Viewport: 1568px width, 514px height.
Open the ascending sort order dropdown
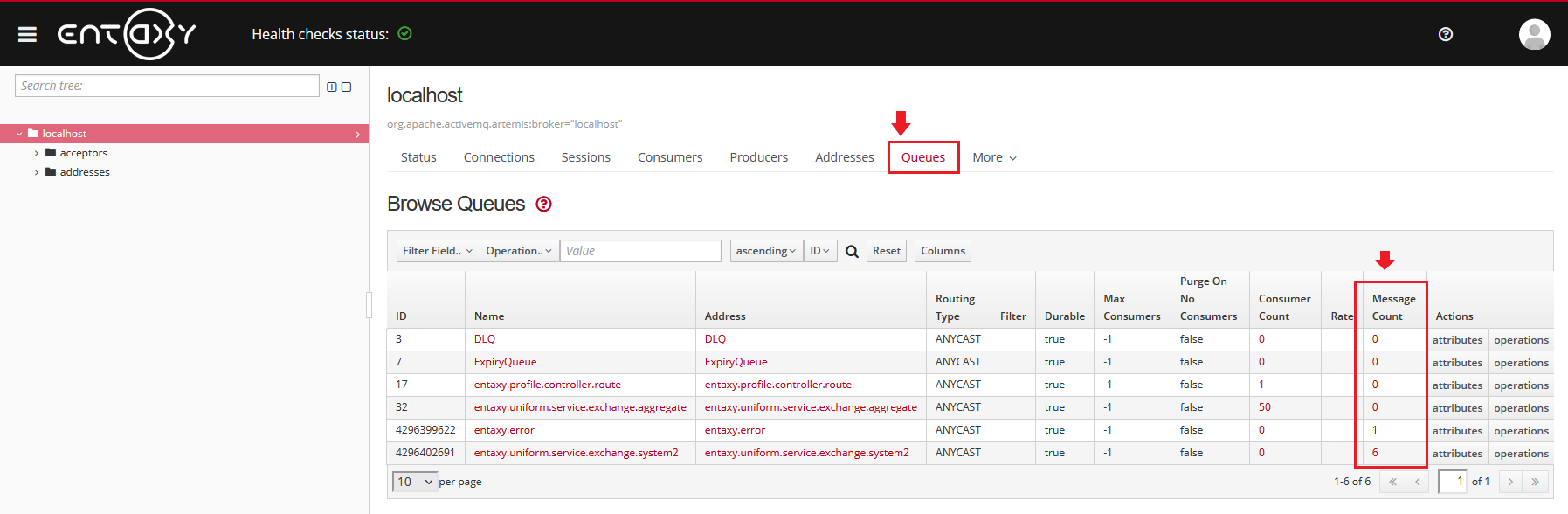pos(765,251)
